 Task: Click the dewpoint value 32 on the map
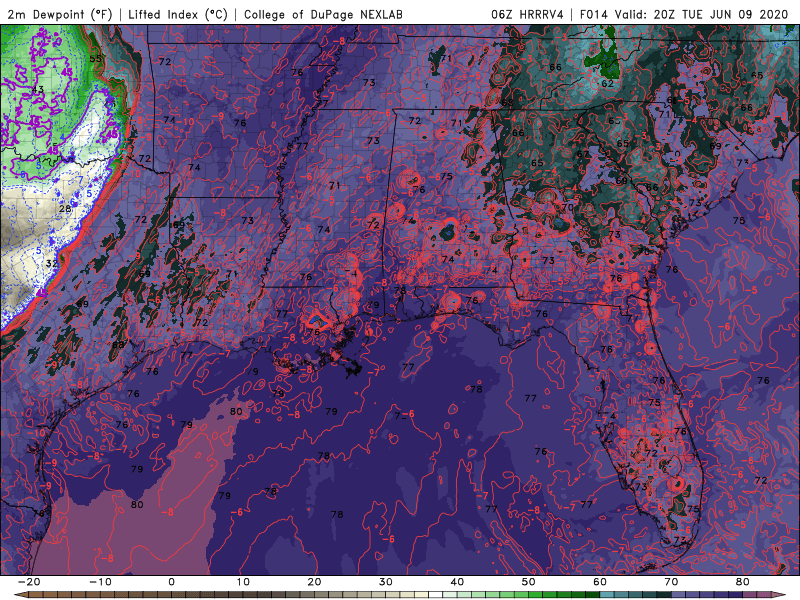point(52,263)
